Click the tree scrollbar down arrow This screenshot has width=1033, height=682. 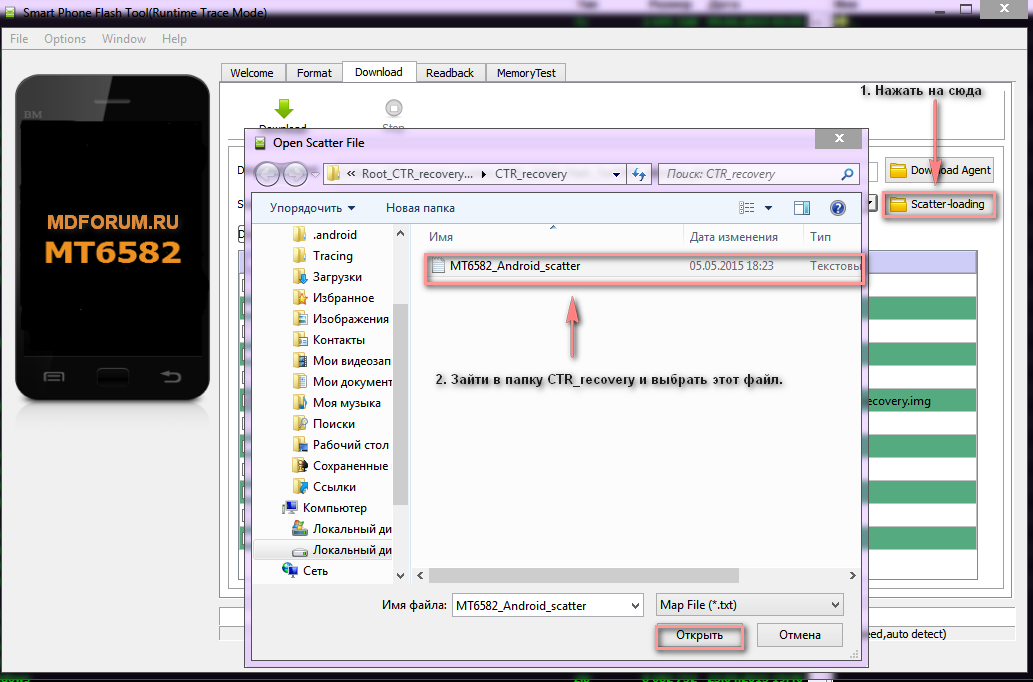(x=401, y=575)
